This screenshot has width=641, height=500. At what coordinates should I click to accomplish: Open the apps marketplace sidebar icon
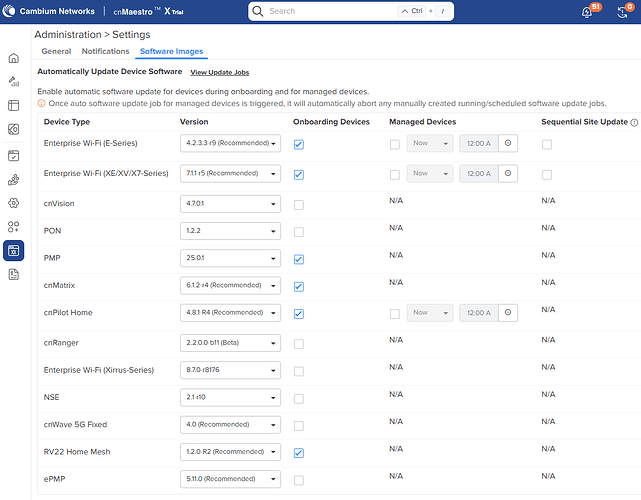coord(13,226)
